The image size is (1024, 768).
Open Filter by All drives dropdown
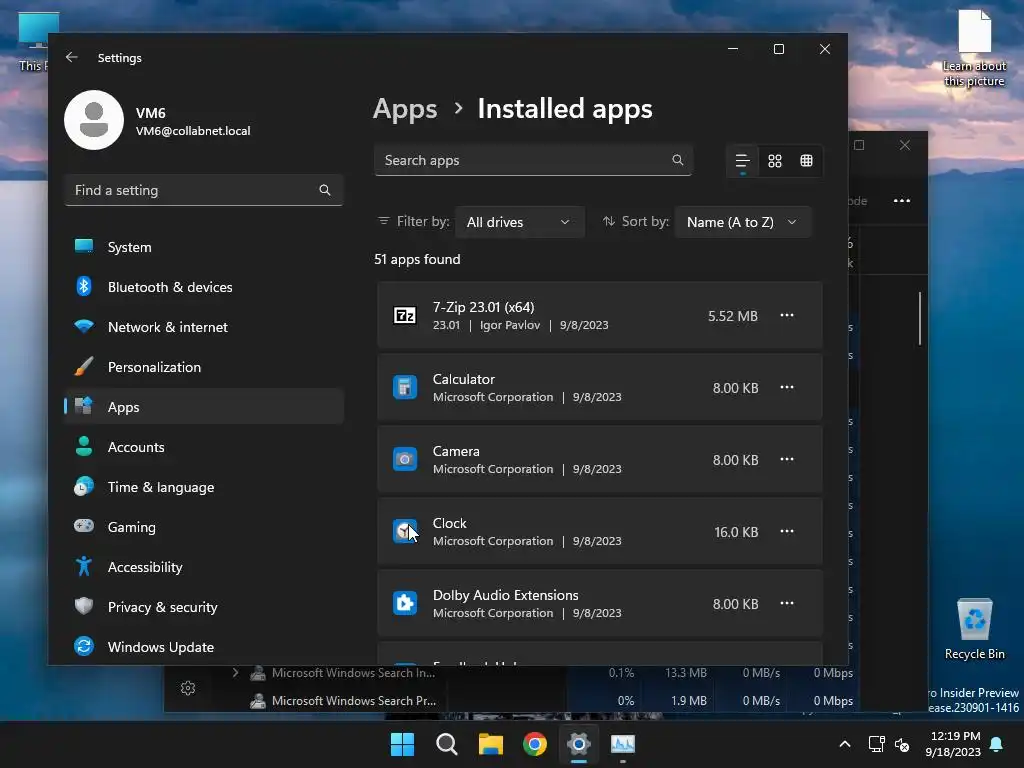click(x=519, y=222)
